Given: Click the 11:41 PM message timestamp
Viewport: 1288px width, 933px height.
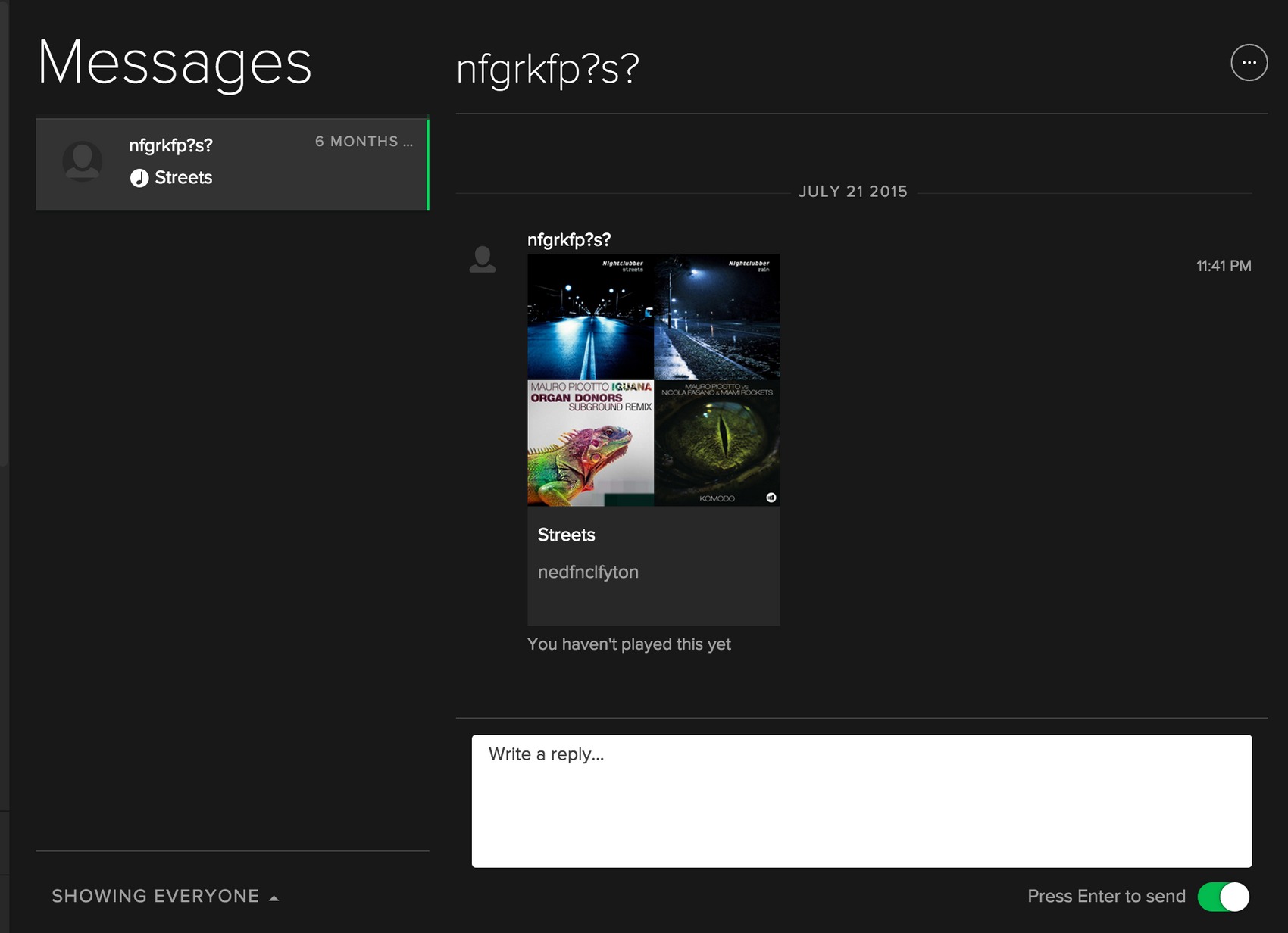Looking at the screenshot, I should point(1223,266).
